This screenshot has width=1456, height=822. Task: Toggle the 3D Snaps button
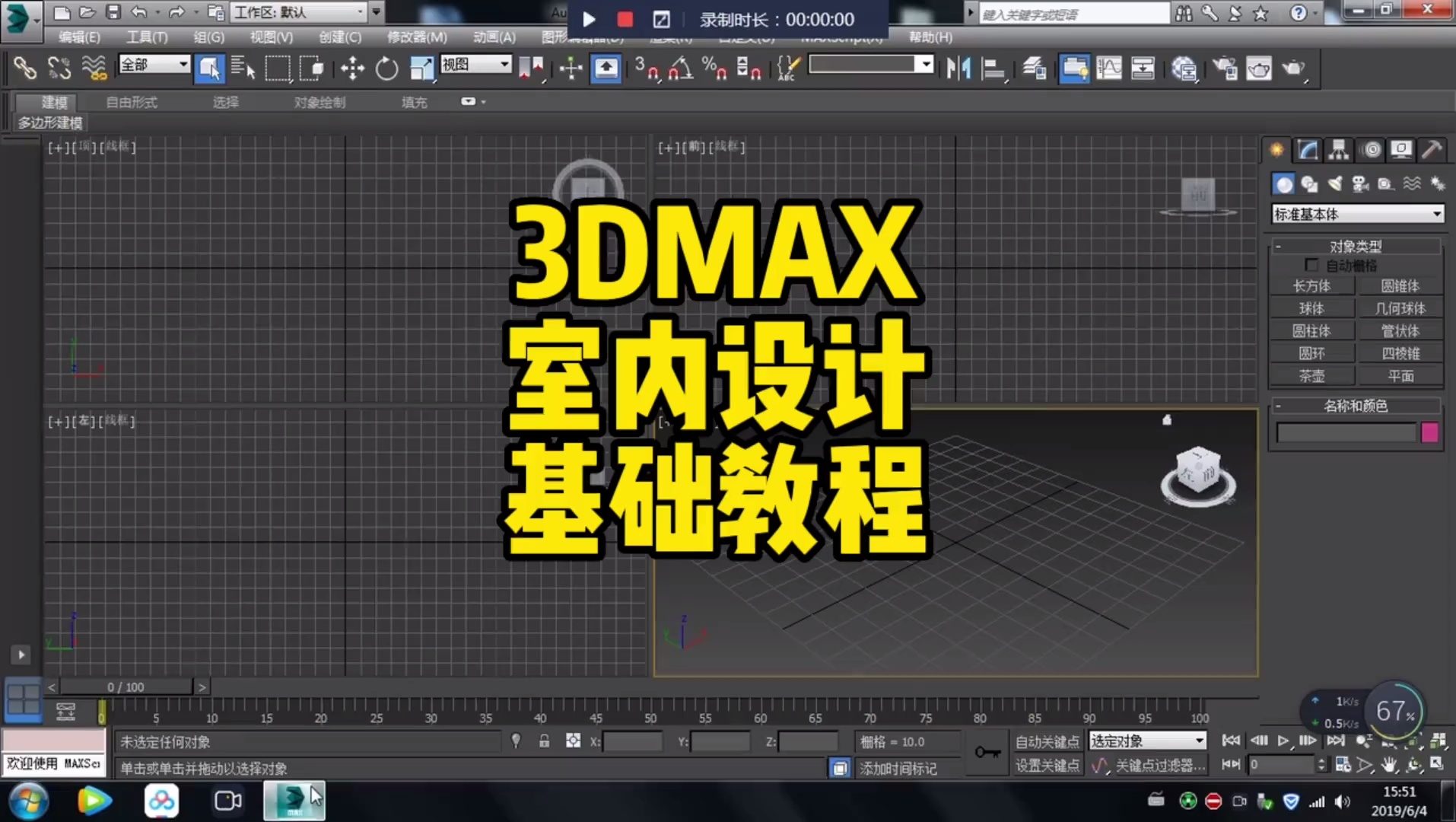647,68
